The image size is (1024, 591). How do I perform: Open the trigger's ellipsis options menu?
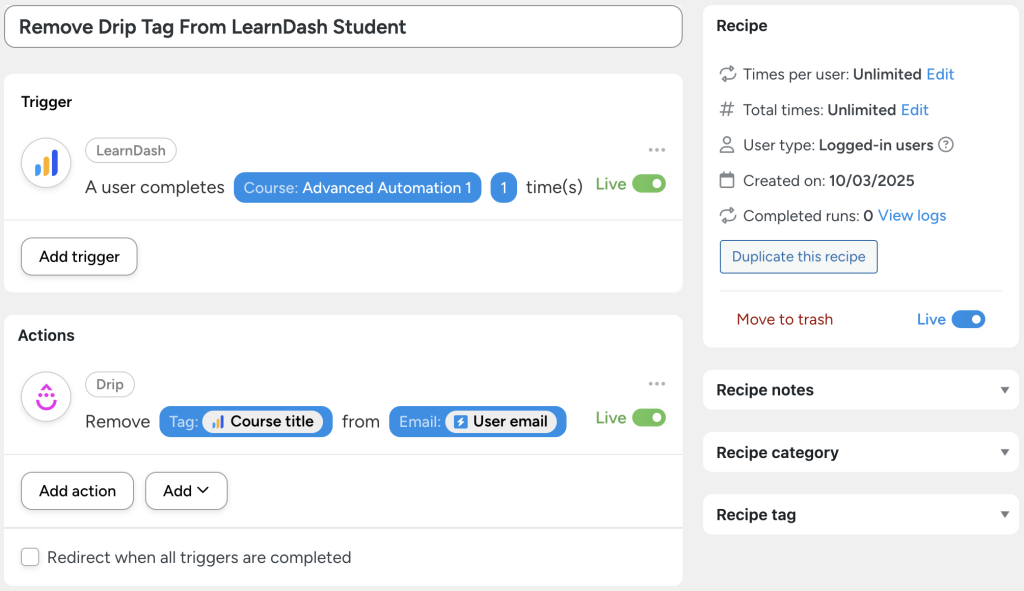(657, 149)
